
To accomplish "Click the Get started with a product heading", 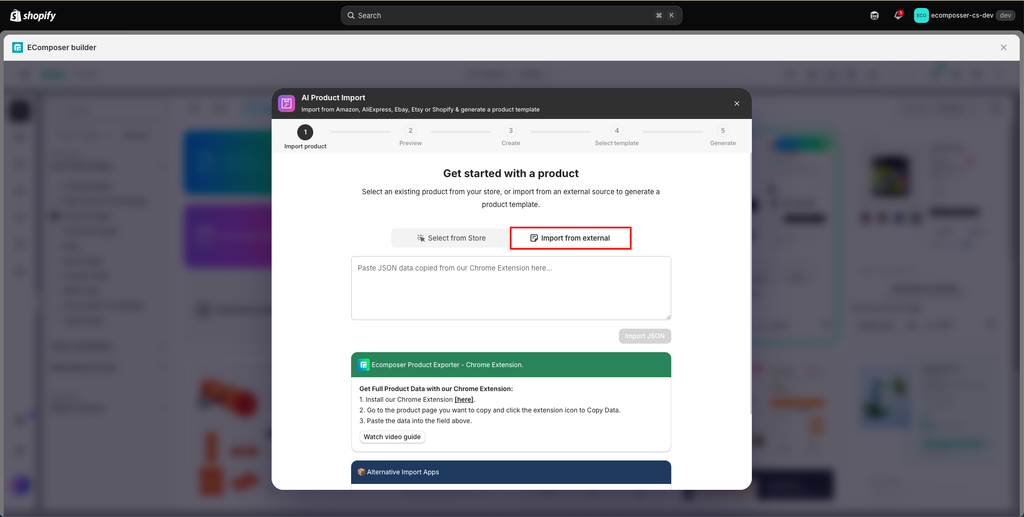I will (x=511, y=174).
